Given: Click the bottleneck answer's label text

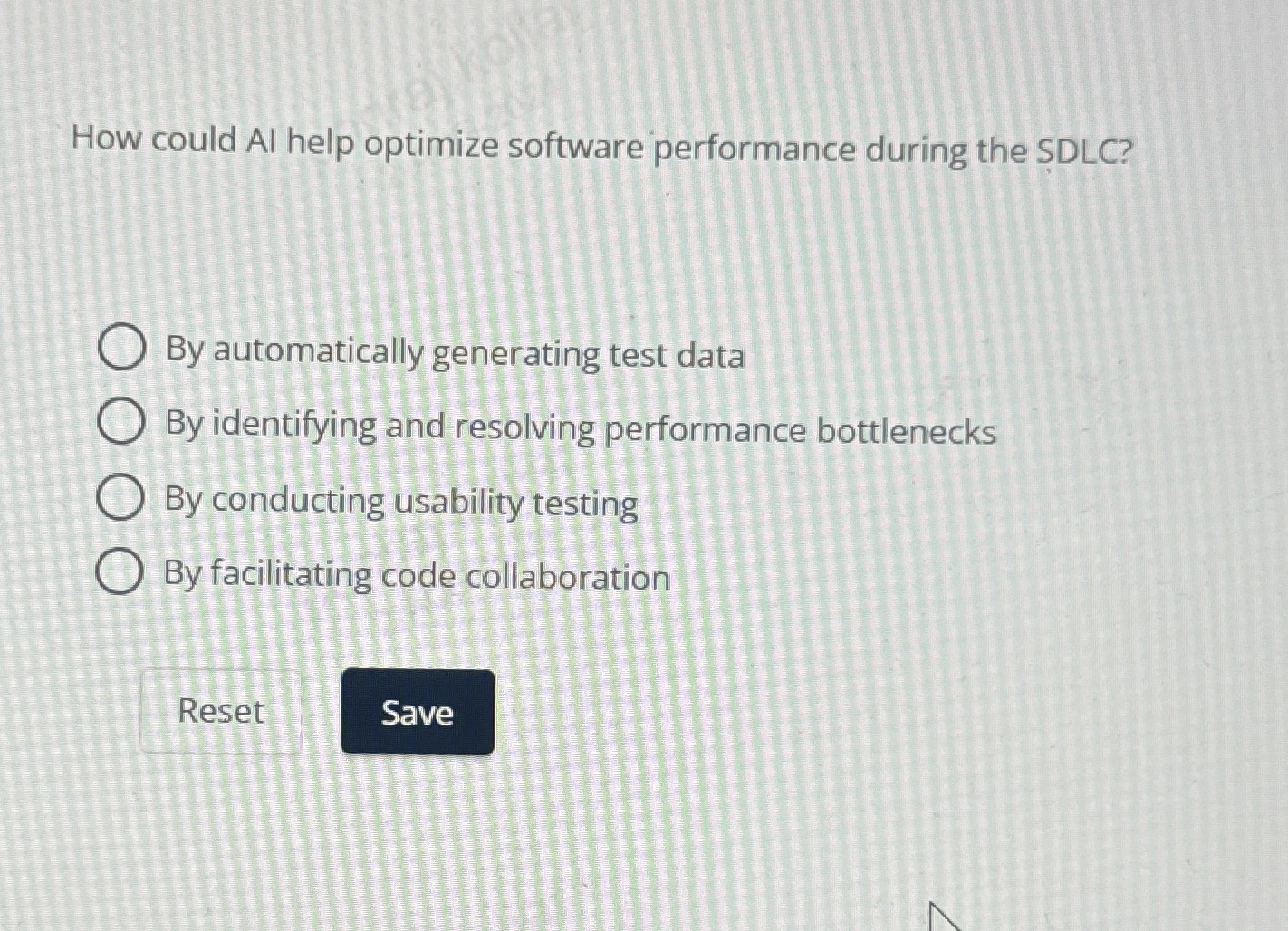Looking at the screenshot, I should pos(580,430).
